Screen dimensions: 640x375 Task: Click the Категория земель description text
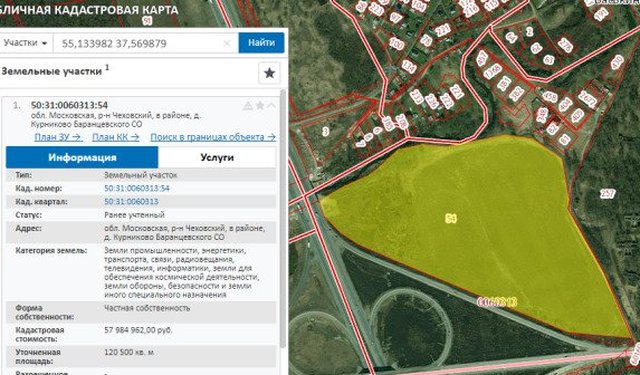click(x=182, y=272)
